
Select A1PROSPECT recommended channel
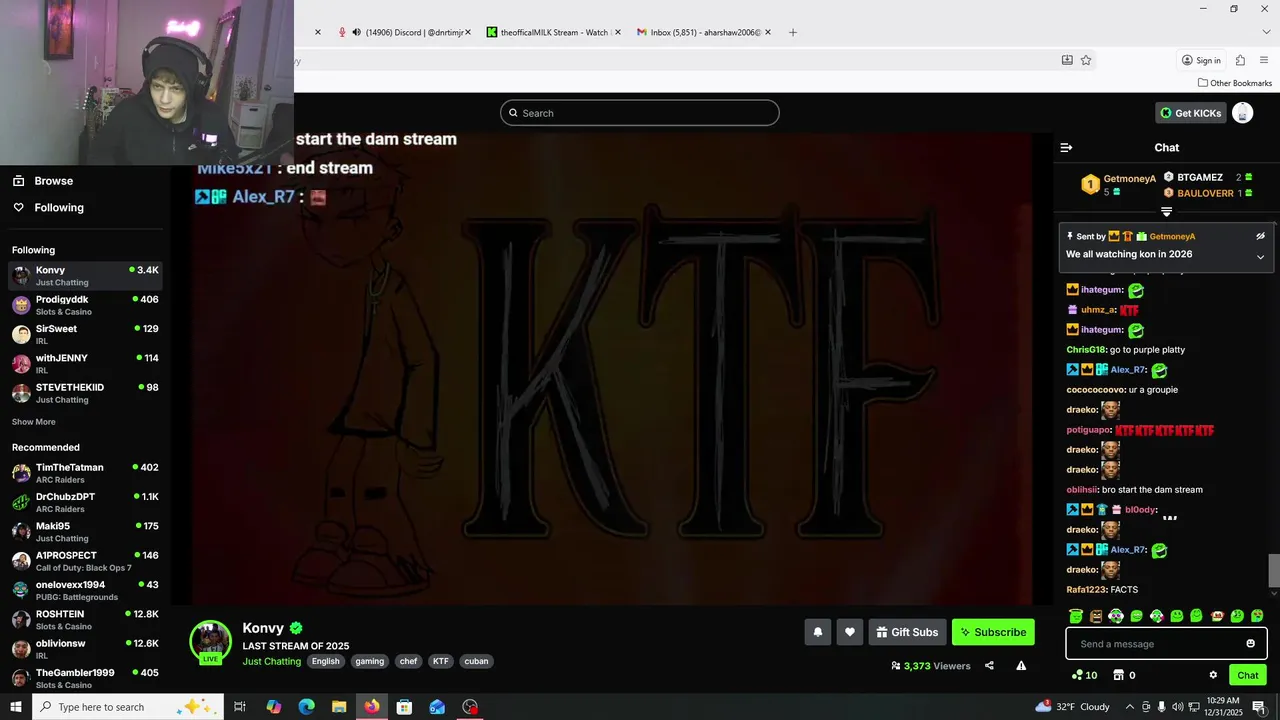(85, 561)
